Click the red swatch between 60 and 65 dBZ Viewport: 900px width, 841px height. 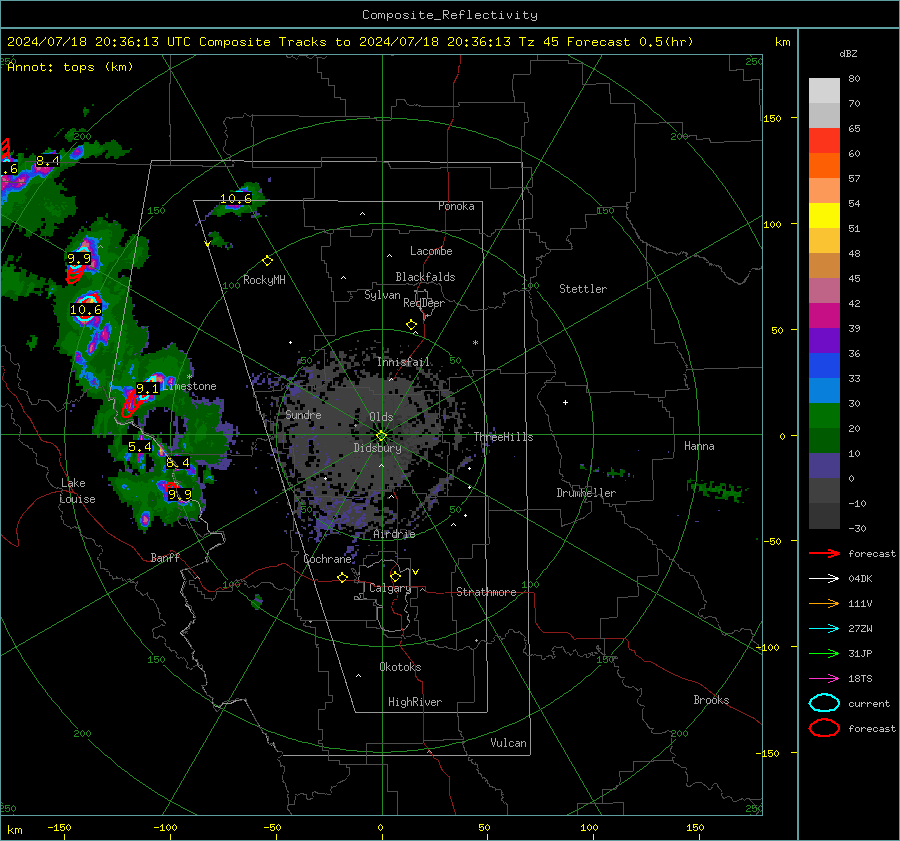(x=824, y=141)
